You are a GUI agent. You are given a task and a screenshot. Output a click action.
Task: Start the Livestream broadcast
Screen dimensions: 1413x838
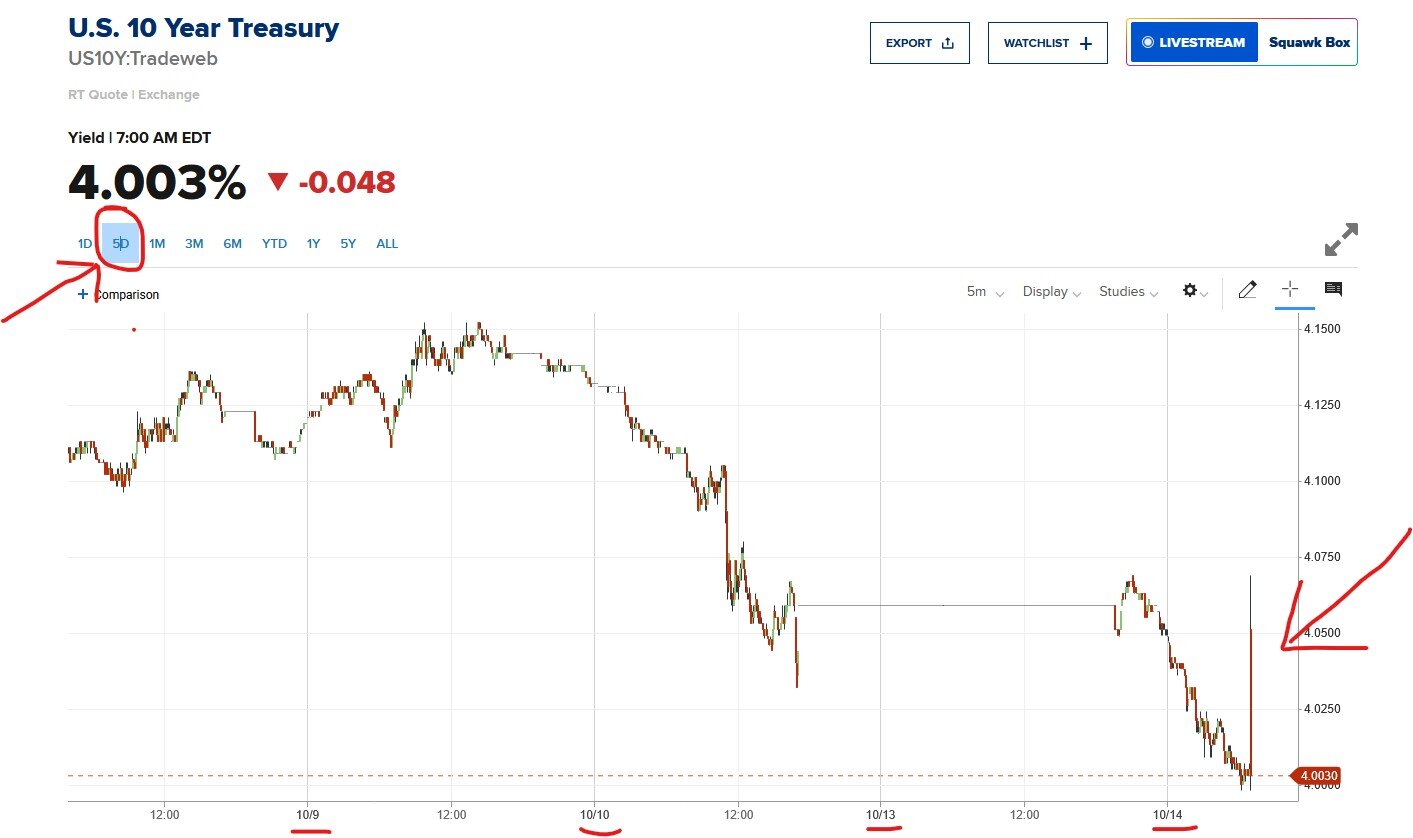tap(1193, 43)
